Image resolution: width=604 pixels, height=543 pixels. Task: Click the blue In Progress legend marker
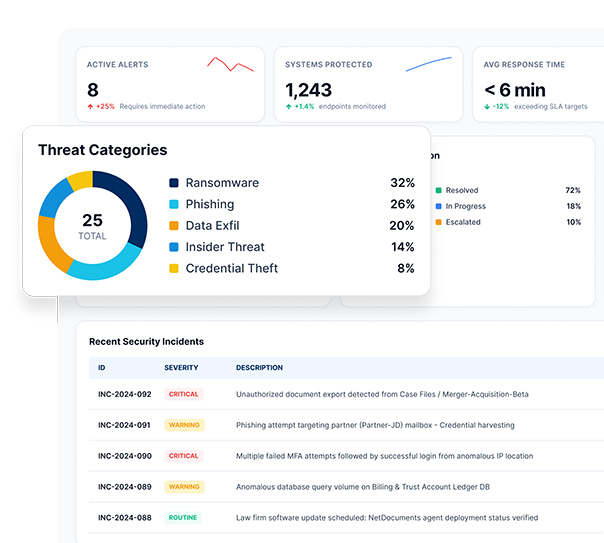tap(438, 206)
